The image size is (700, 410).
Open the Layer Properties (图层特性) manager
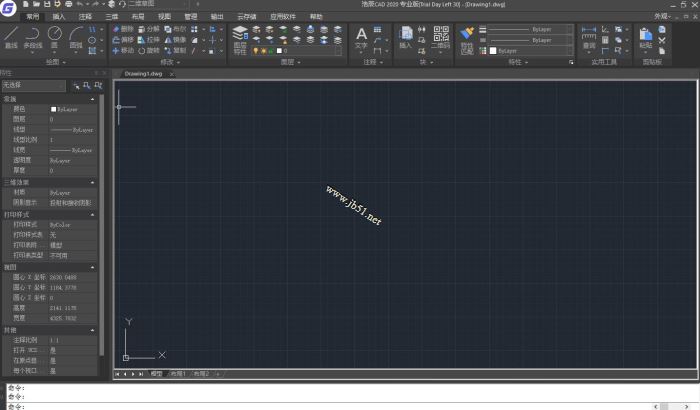(240, 39)
